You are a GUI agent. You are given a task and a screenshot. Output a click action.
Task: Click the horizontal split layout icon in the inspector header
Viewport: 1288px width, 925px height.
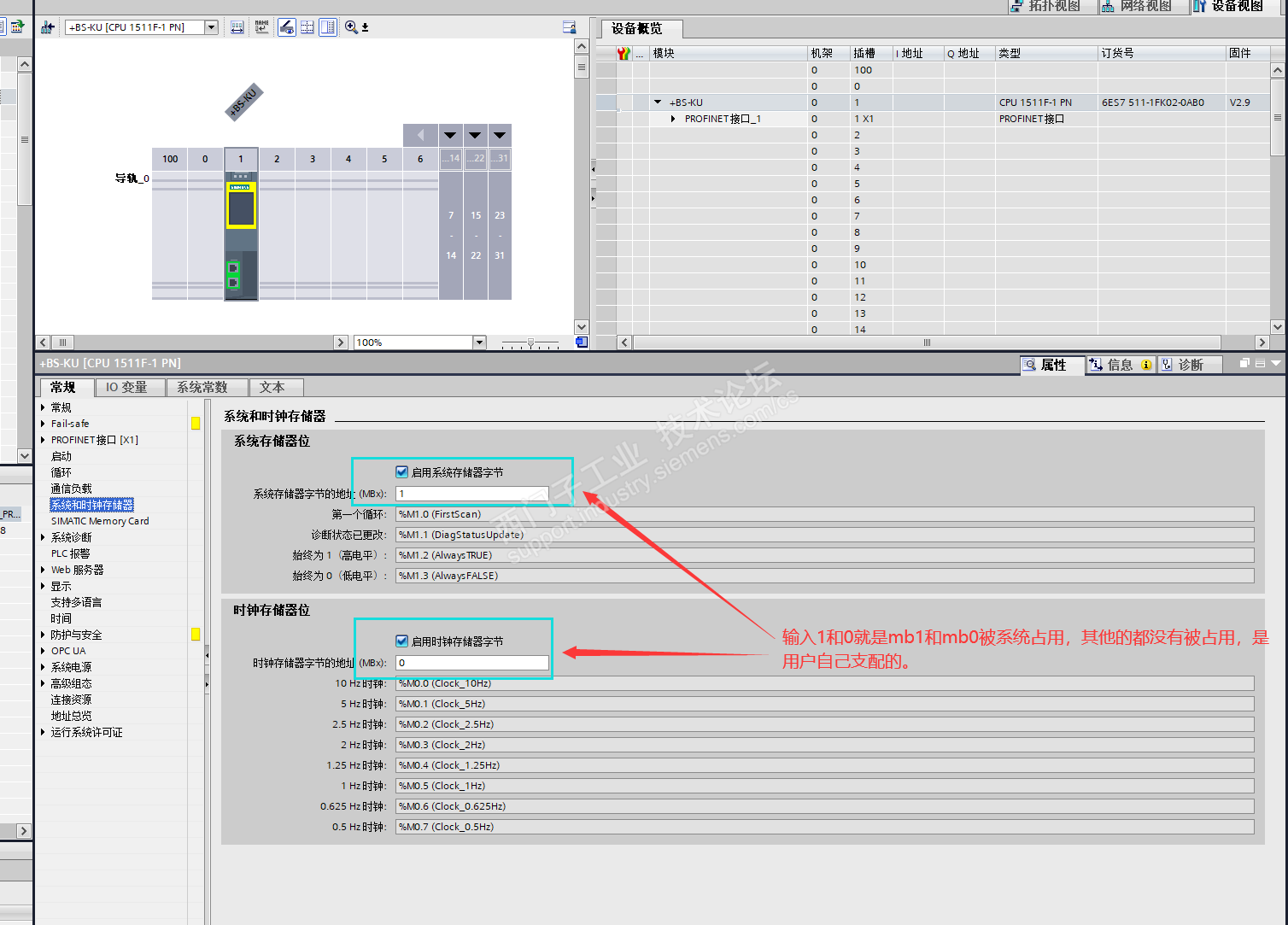pyautogui.click(x=1260, y=363)
